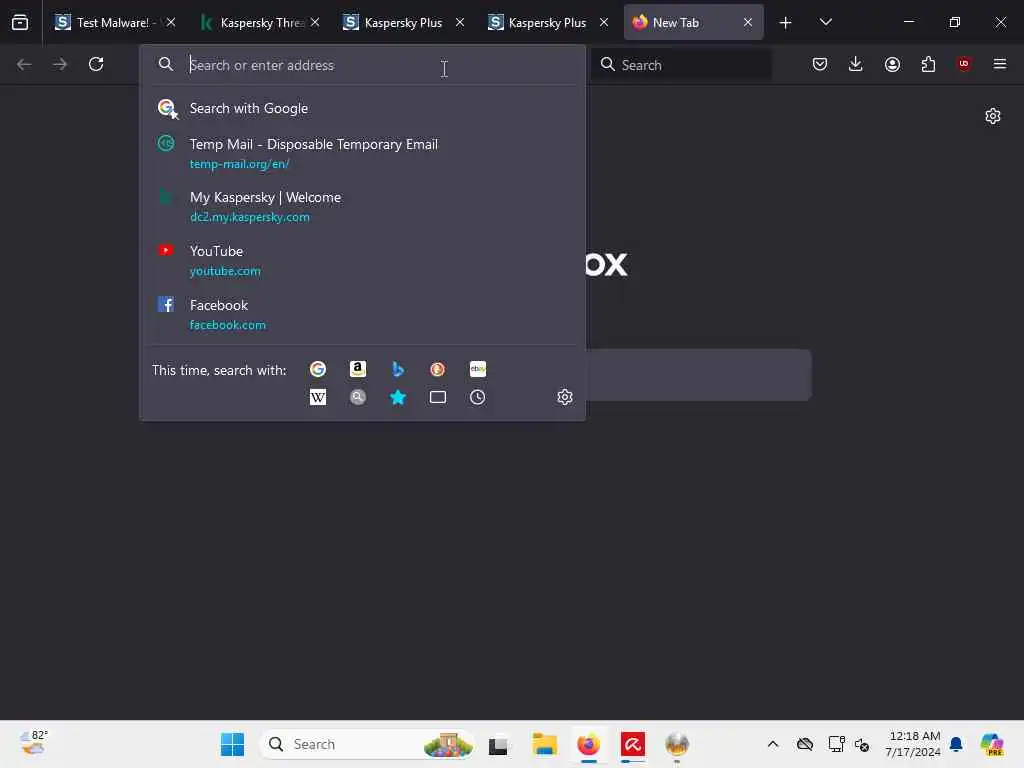Focus the toolbar Search box
The width and height of the screenshot is (1024, 768).
[x=682, y=65]
